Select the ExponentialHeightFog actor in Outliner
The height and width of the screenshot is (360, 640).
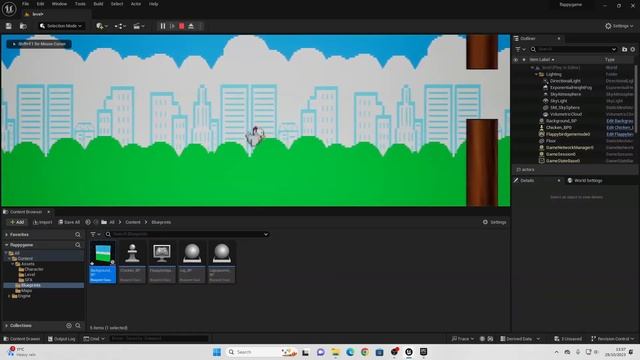coord(571,87)
